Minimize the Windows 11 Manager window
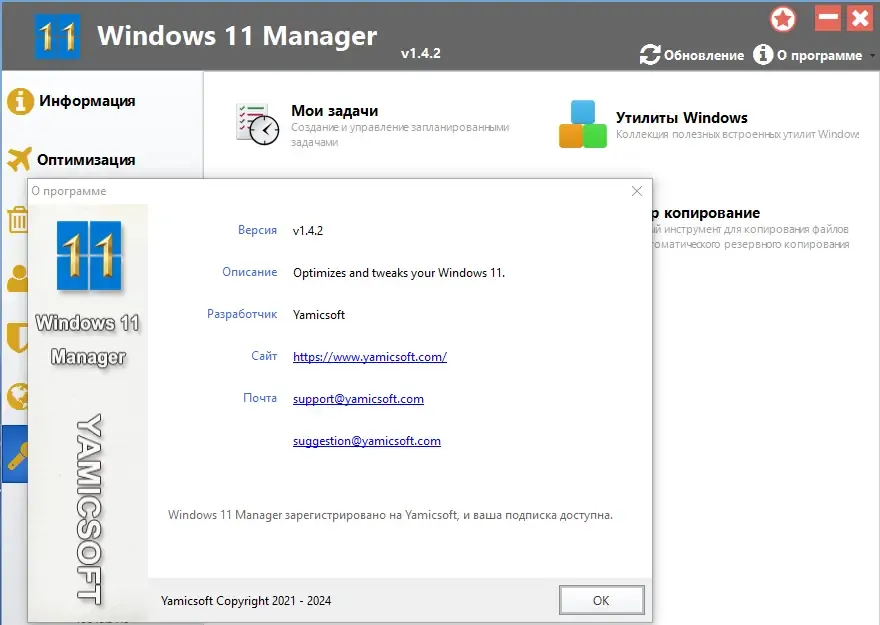The image size is (880, 625). [x=828, y=18]
